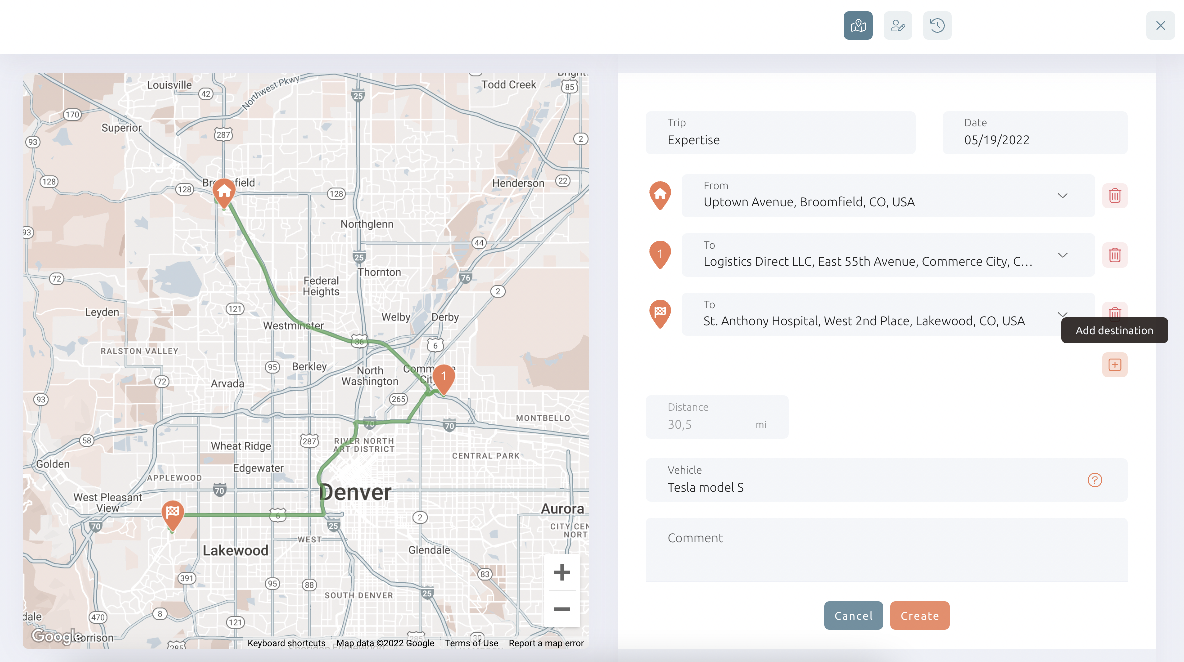Click the Federal Heights label on map

pyautogui.click(x=322, y=286)
